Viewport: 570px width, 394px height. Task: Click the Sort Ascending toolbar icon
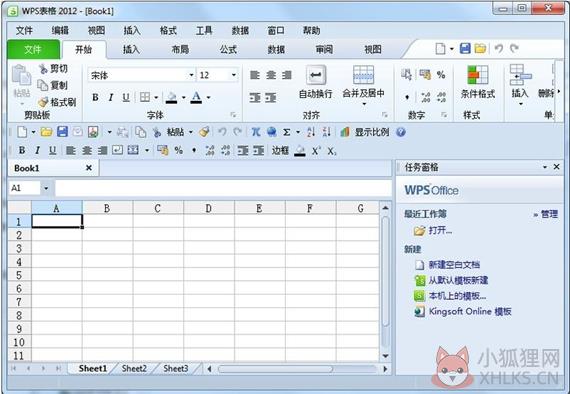[x=311, y=132]
